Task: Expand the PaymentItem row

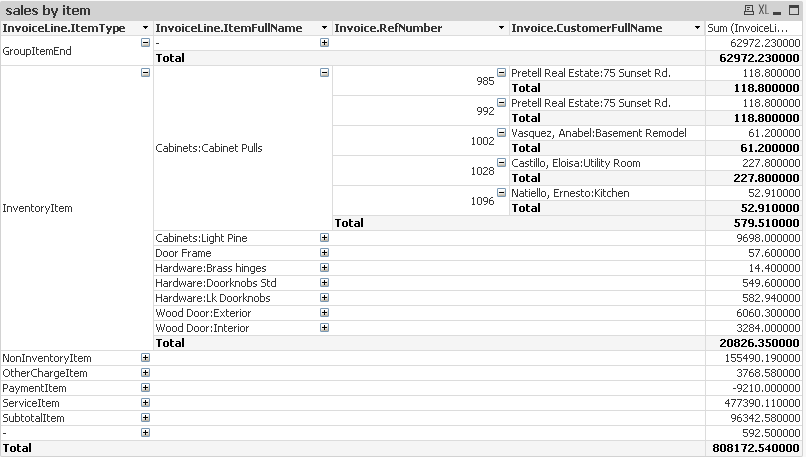Action: 145,388
